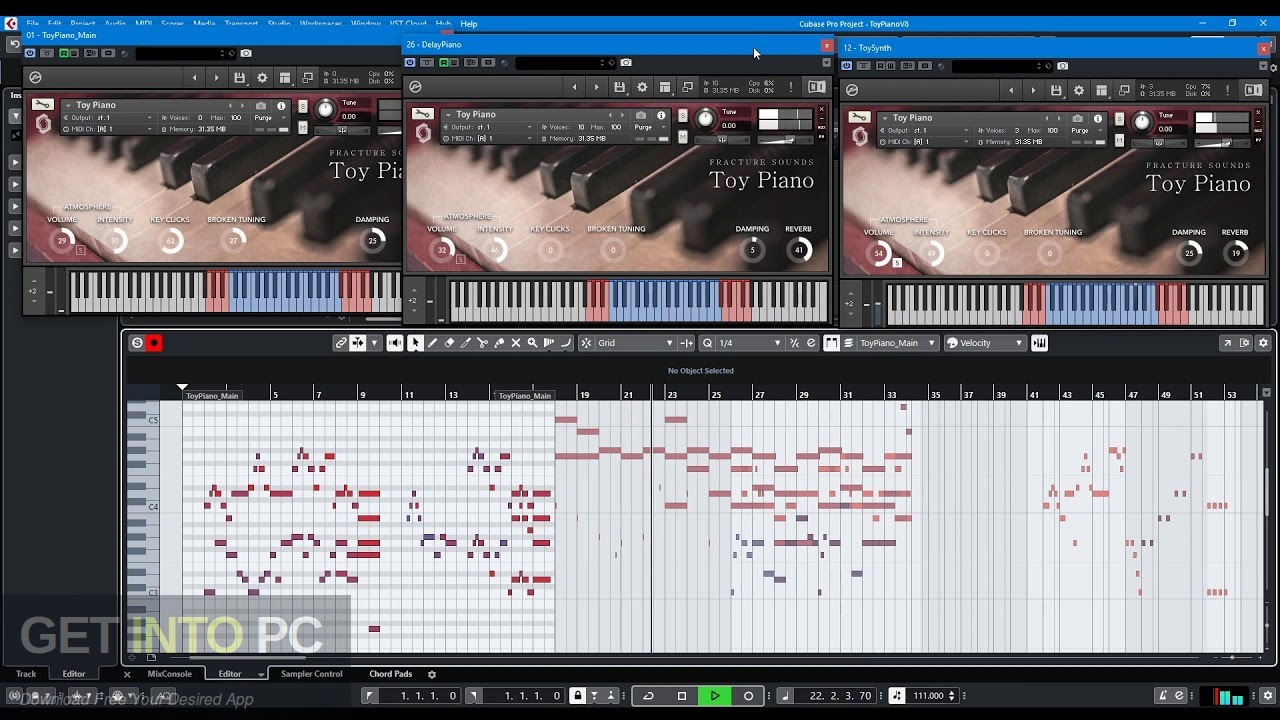1280x720 pixels.
Task: Save icon in ToySynth Kontakt header
Action: pyautogui.click(x=1056, y=90)
